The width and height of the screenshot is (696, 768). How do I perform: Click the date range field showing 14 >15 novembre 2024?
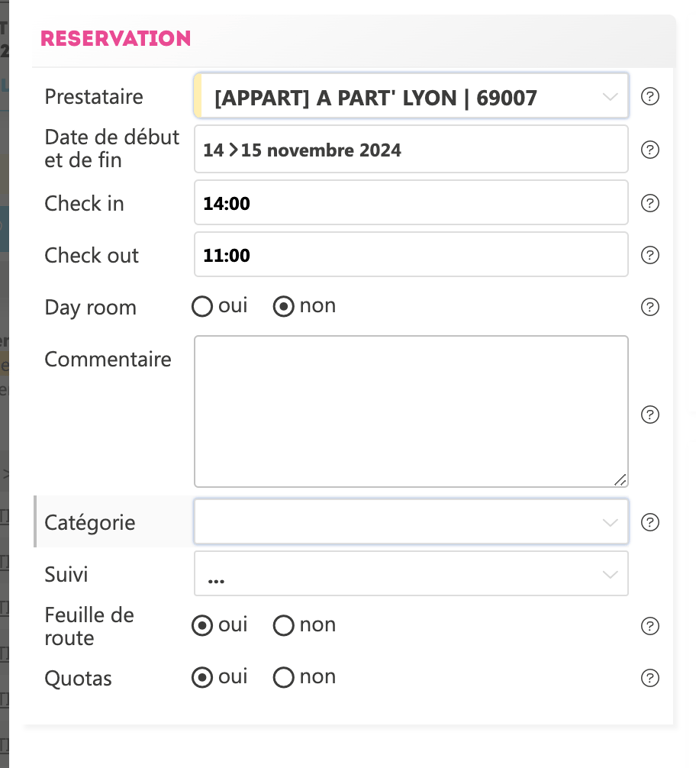(x=411, y=150)
